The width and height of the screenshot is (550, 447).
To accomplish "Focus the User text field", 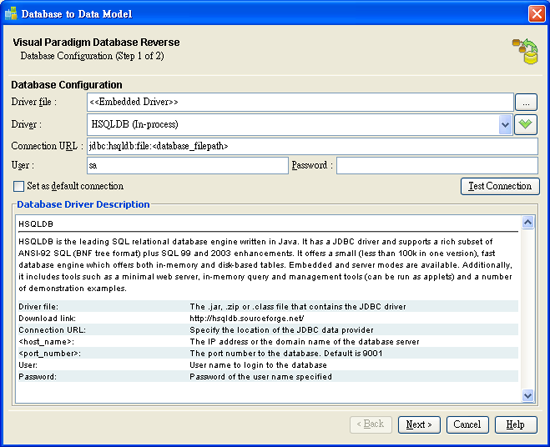I will click(x=188, y=165).
